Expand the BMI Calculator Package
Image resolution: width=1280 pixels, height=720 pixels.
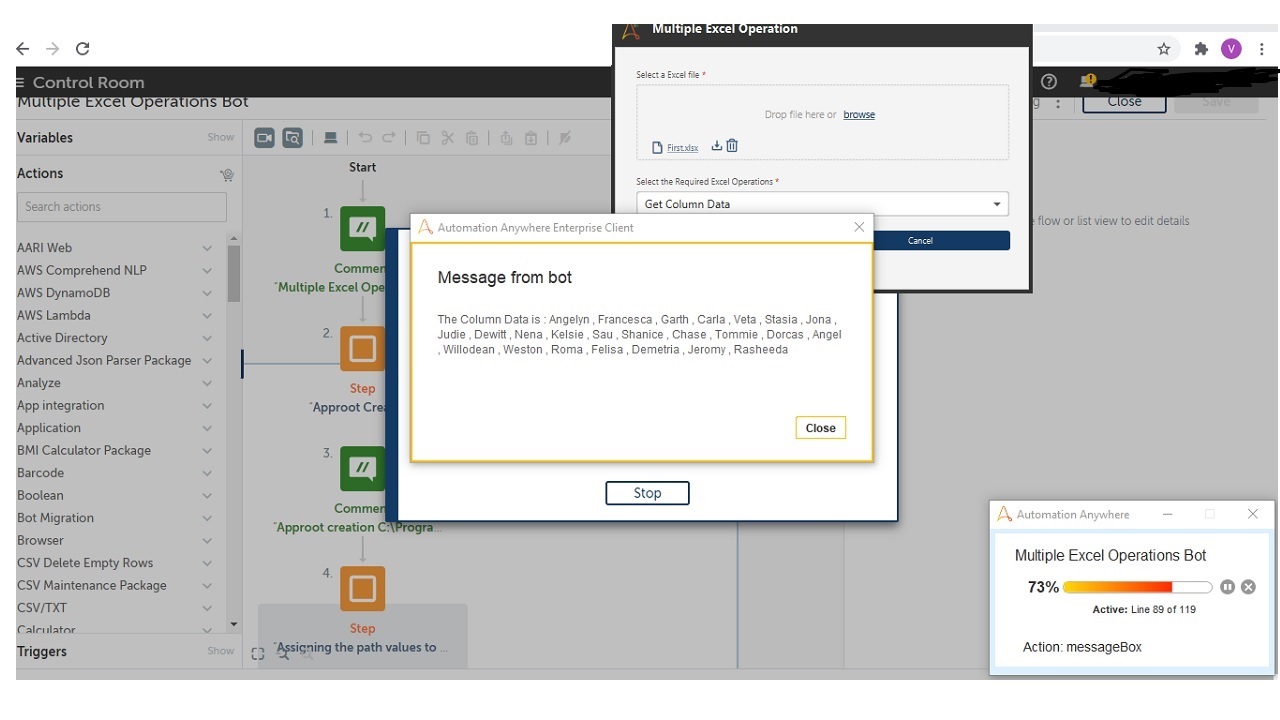[207, 450]
